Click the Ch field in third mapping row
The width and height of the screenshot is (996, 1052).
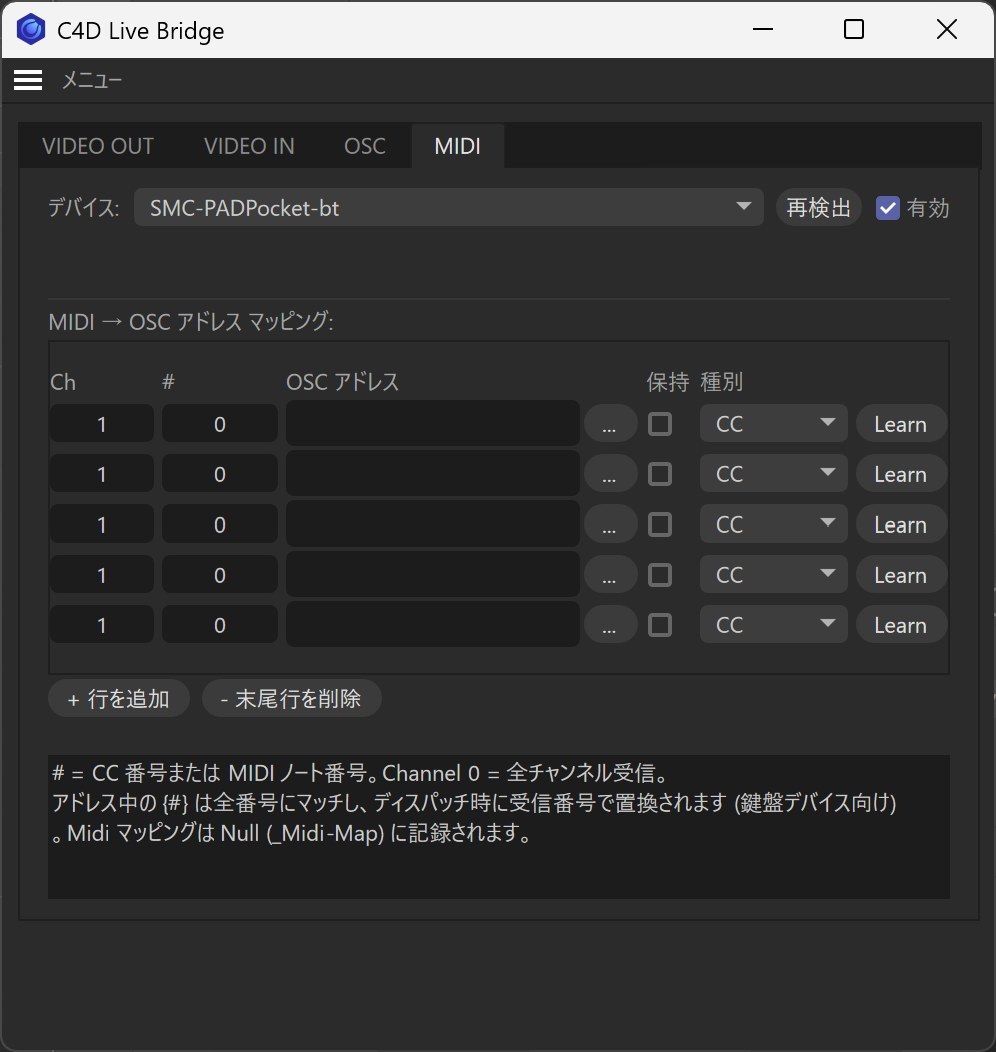102,525
